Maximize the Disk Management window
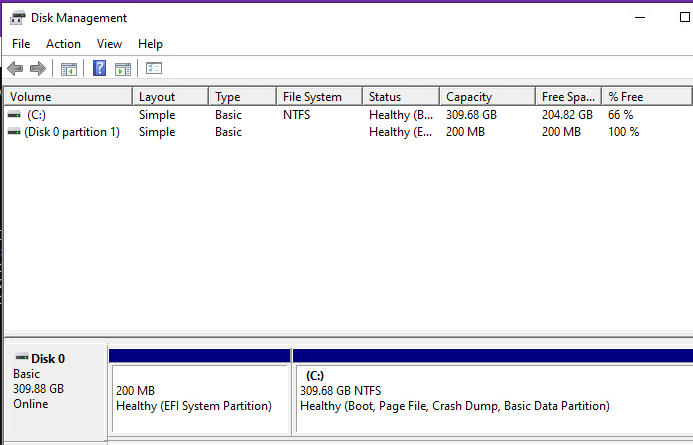The height and width of the screenshot is (445, 693). [x=684, y=17]
